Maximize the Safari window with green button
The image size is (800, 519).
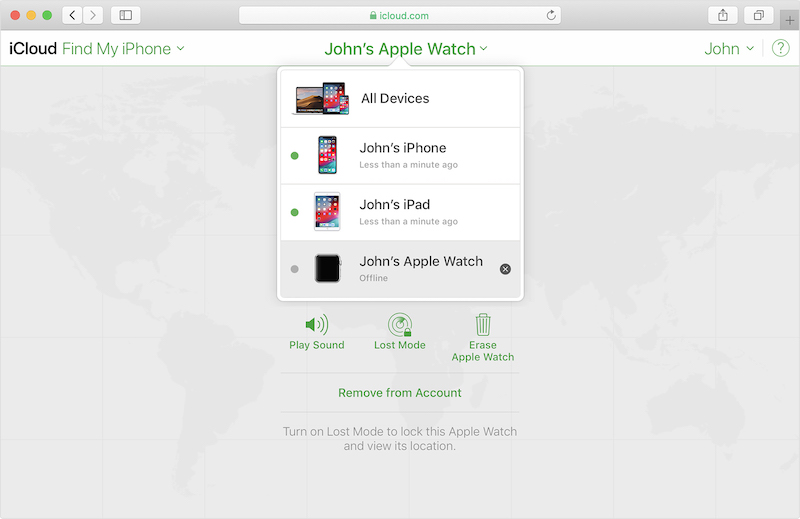[x=47, y=15]
